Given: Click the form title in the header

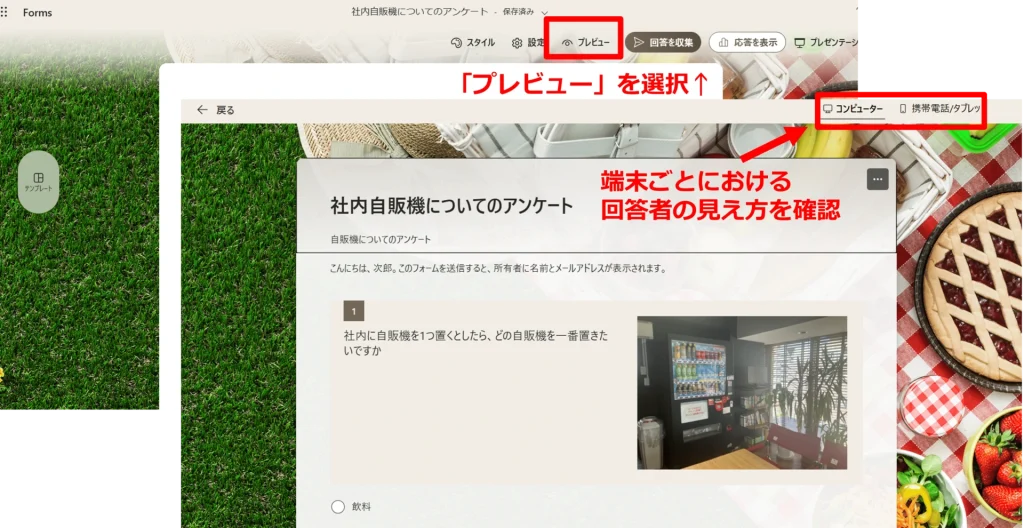Looking at the screenshot, I should point(419,12).
